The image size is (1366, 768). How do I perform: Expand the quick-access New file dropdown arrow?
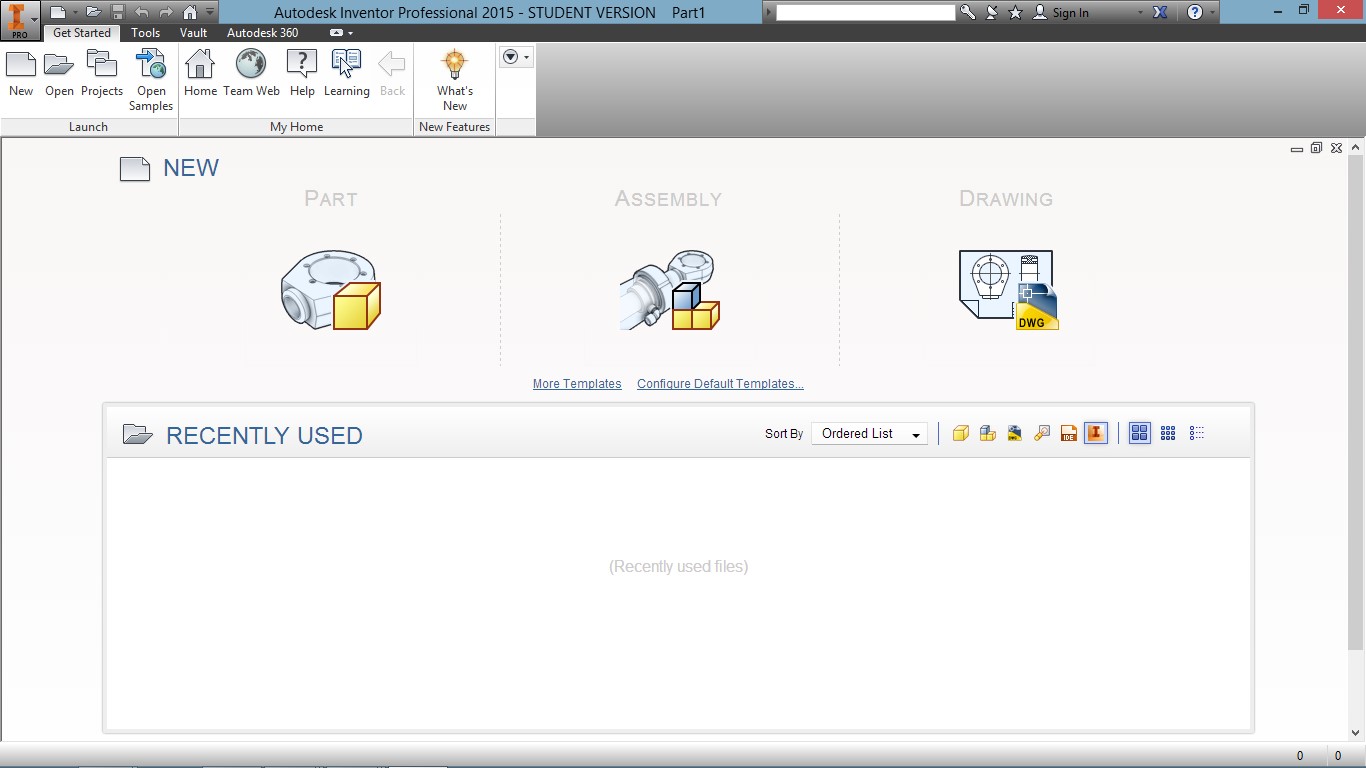pyautogui.click(x=75, y=13)
